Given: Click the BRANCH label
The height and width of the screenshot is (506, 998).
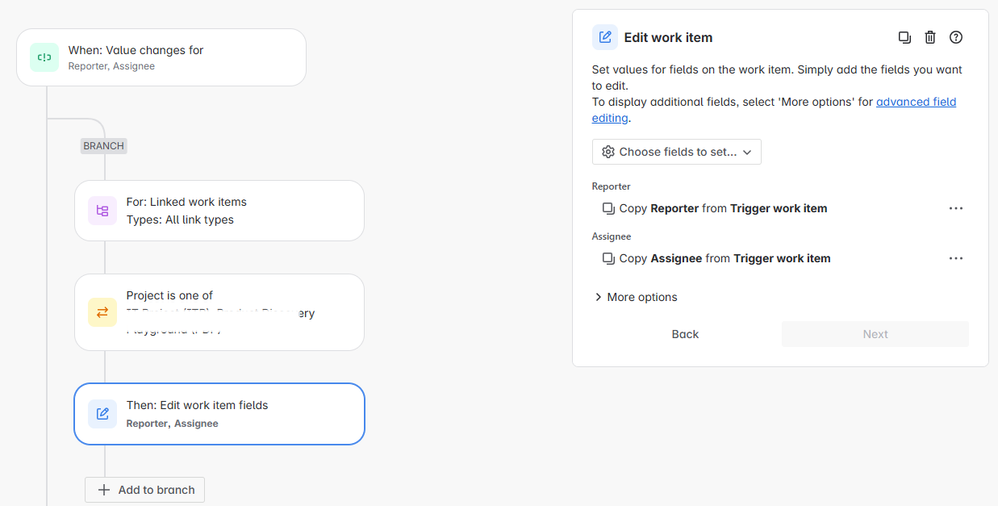Looking at the screenshot, I should (103, 146).
